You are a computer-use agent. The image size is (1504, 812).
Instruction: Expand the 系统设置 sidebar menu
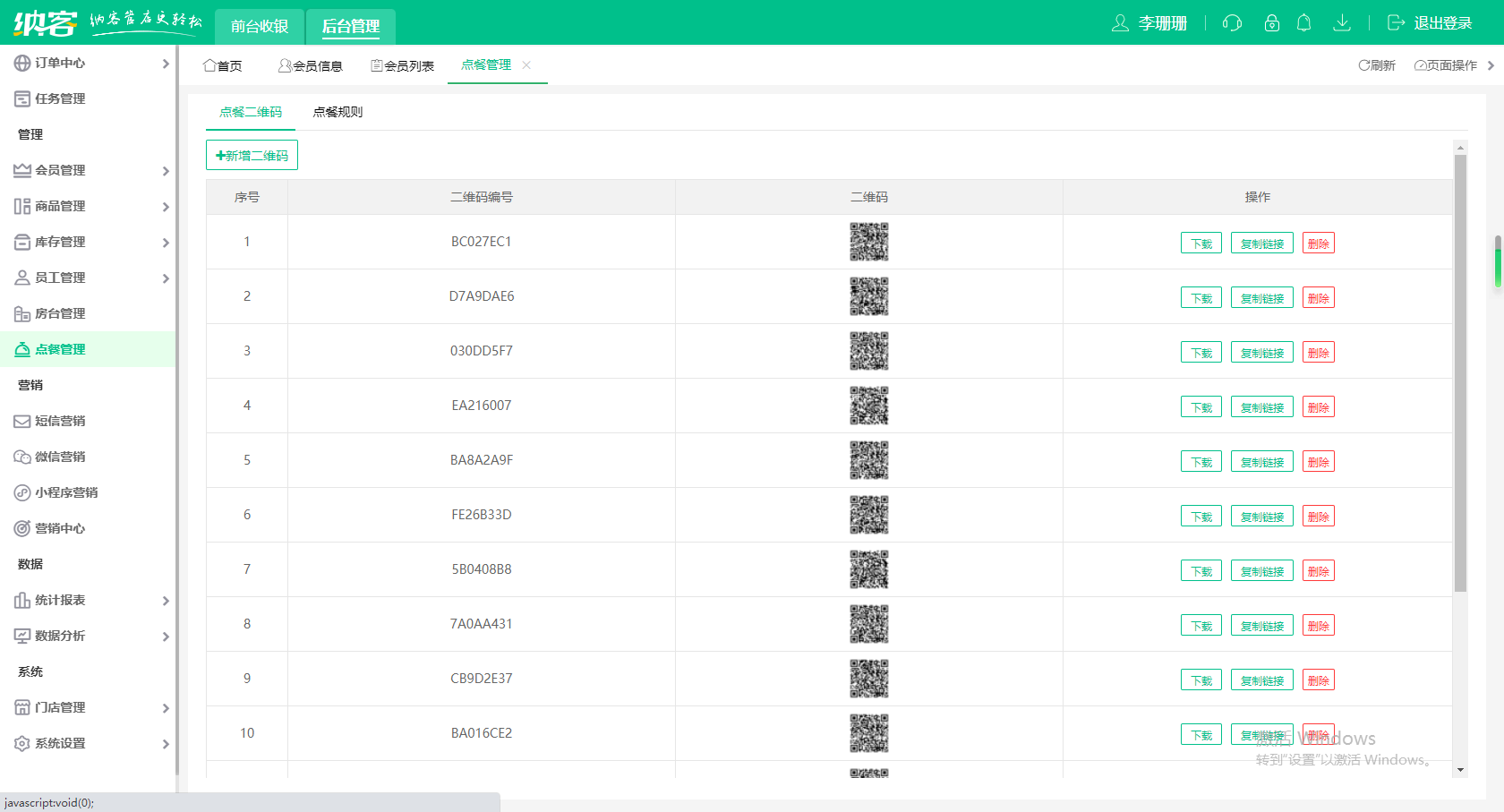point(90,743)
